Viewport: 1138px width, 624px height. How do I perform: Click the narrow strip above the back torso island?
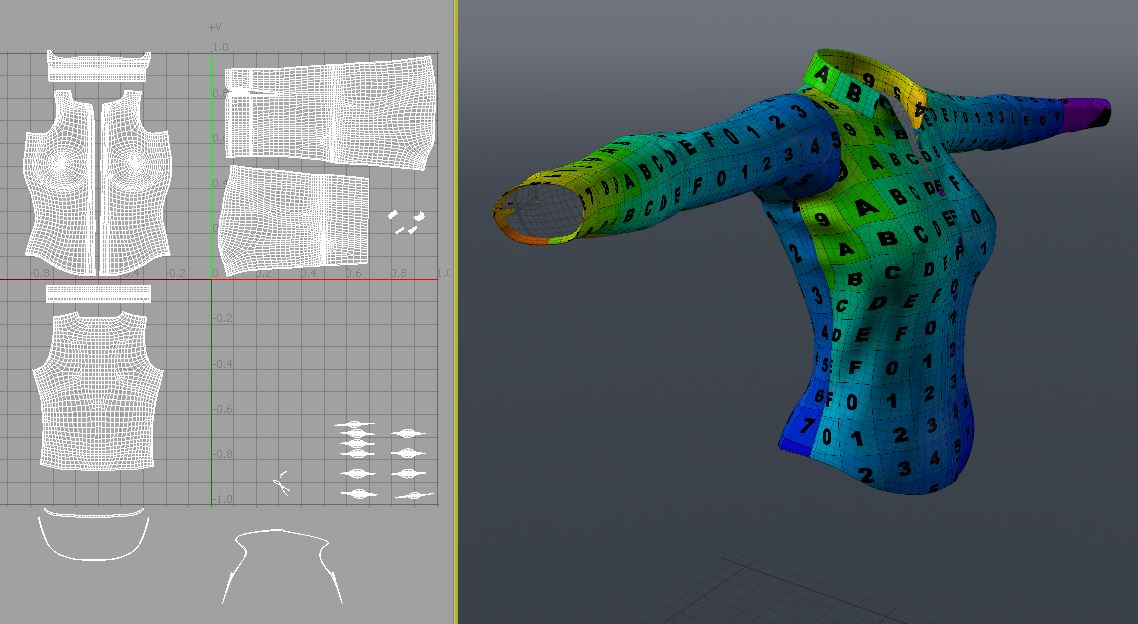(98, 293)
